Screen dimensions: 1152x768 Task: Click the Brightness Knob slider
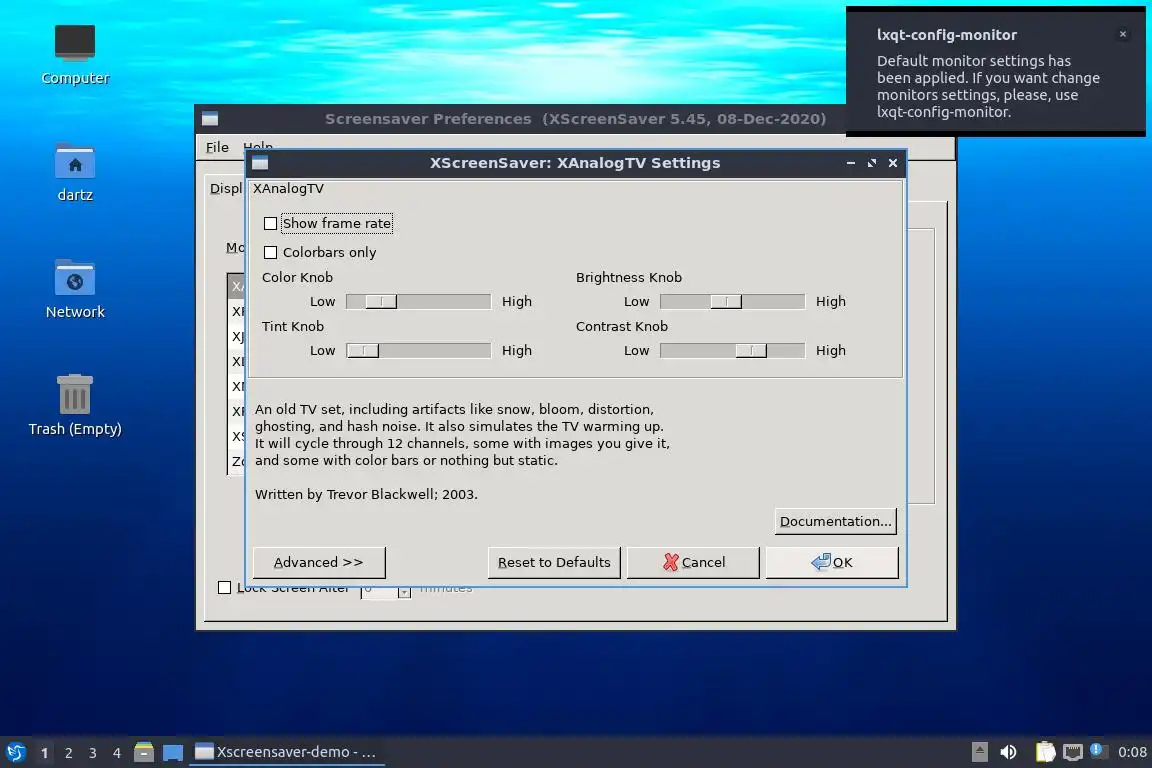coord(732,301)
